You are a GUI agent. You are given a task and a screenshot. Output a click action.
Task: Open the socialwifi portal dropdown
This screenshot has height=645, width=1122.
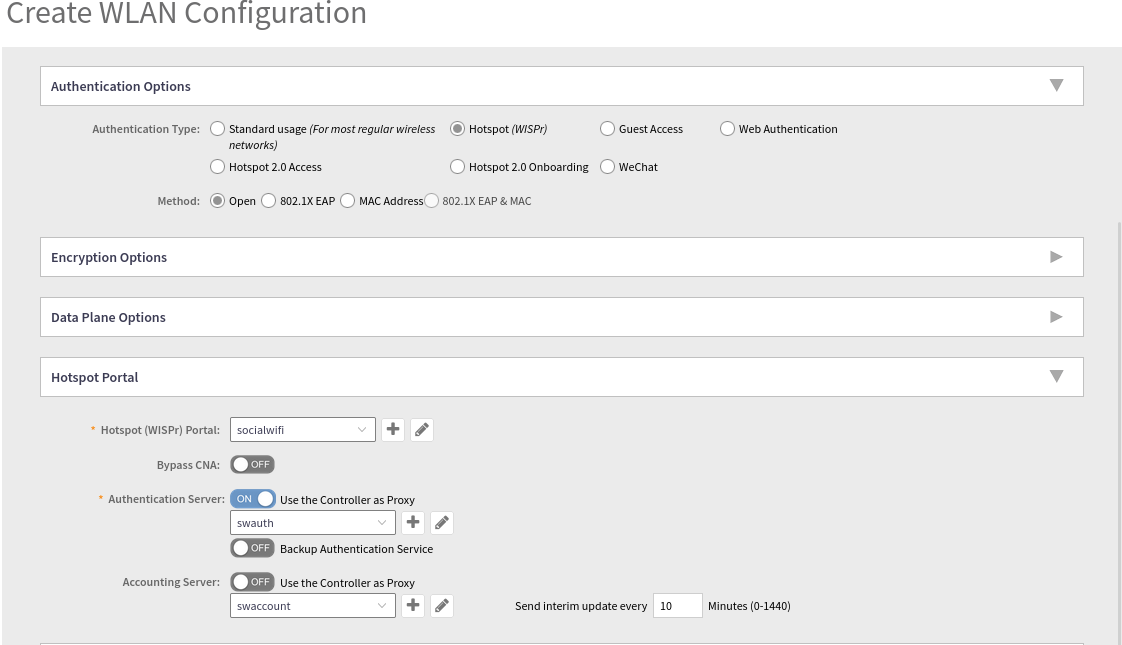pos(302,430)
